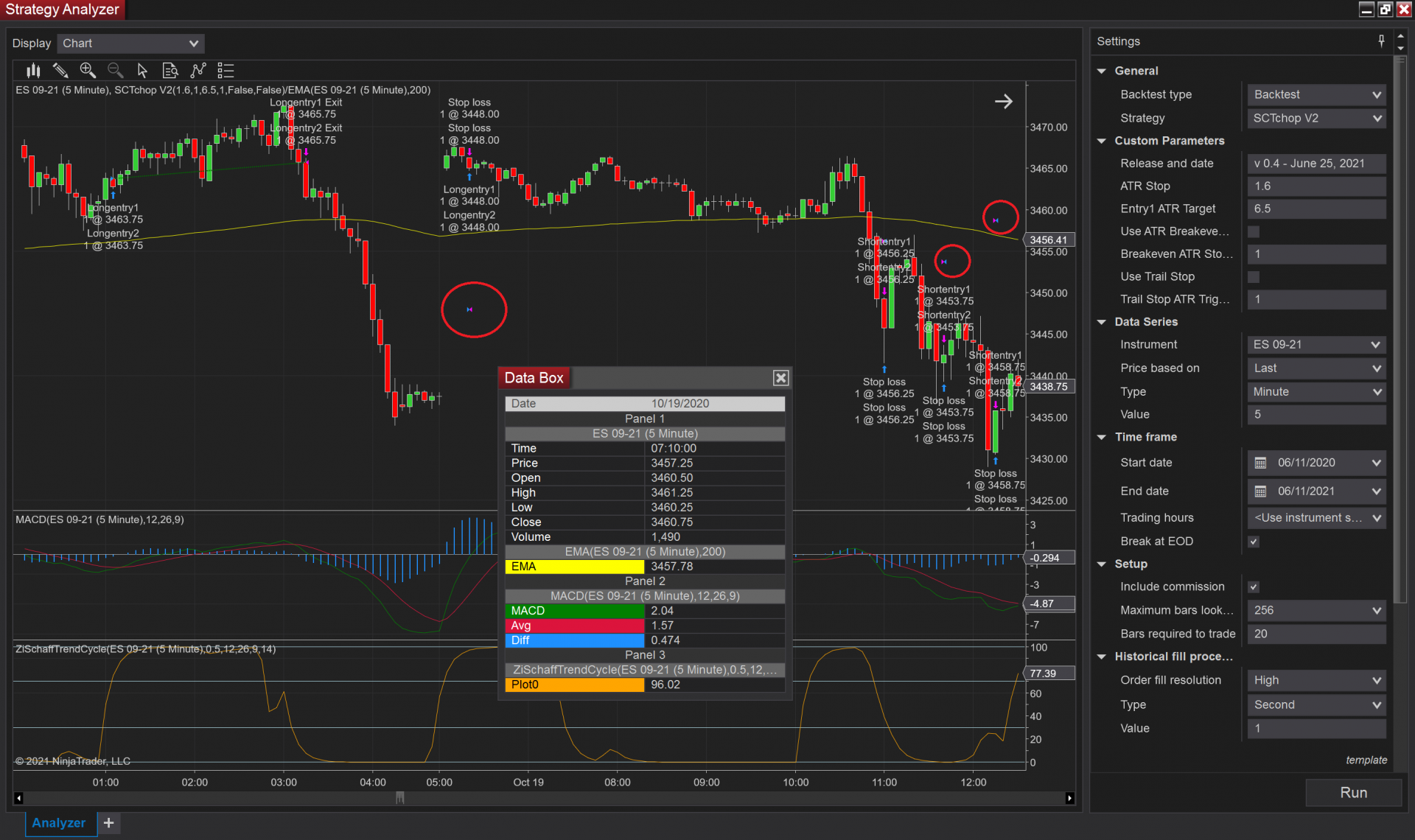Open the indicators line-graph icon

[x=198, y=71]
